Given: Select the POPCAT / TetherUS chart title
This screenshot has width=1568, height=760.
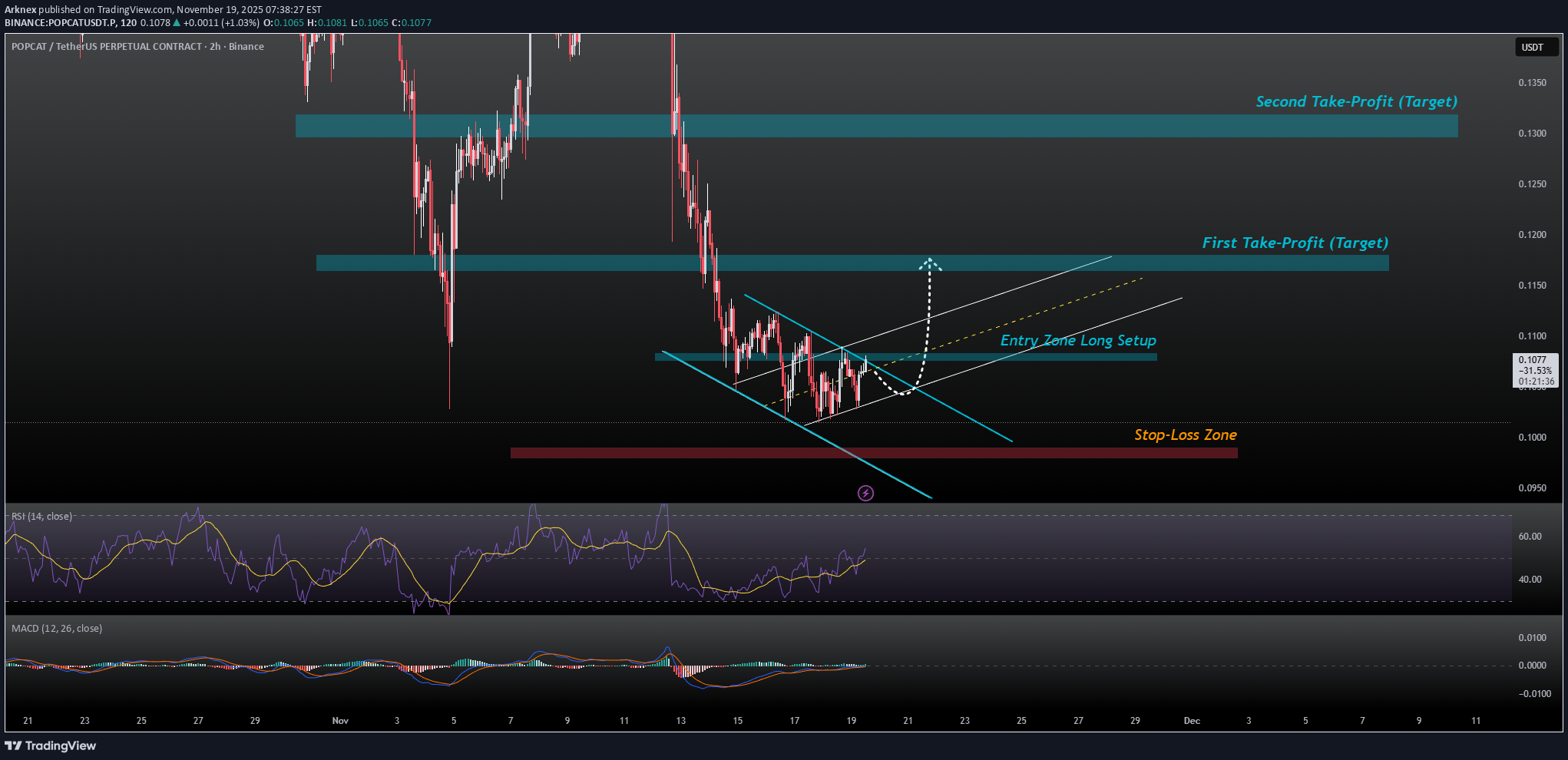Looking at the screenshot, I should (137, 47).
